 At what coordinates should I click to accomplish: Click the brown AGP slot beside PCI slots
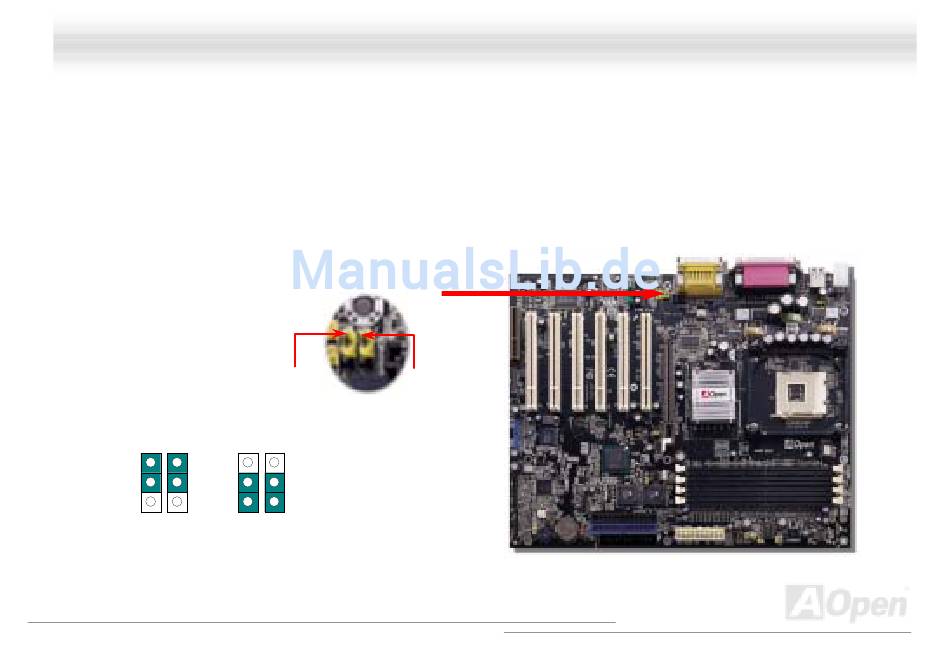tap(668, 382)
